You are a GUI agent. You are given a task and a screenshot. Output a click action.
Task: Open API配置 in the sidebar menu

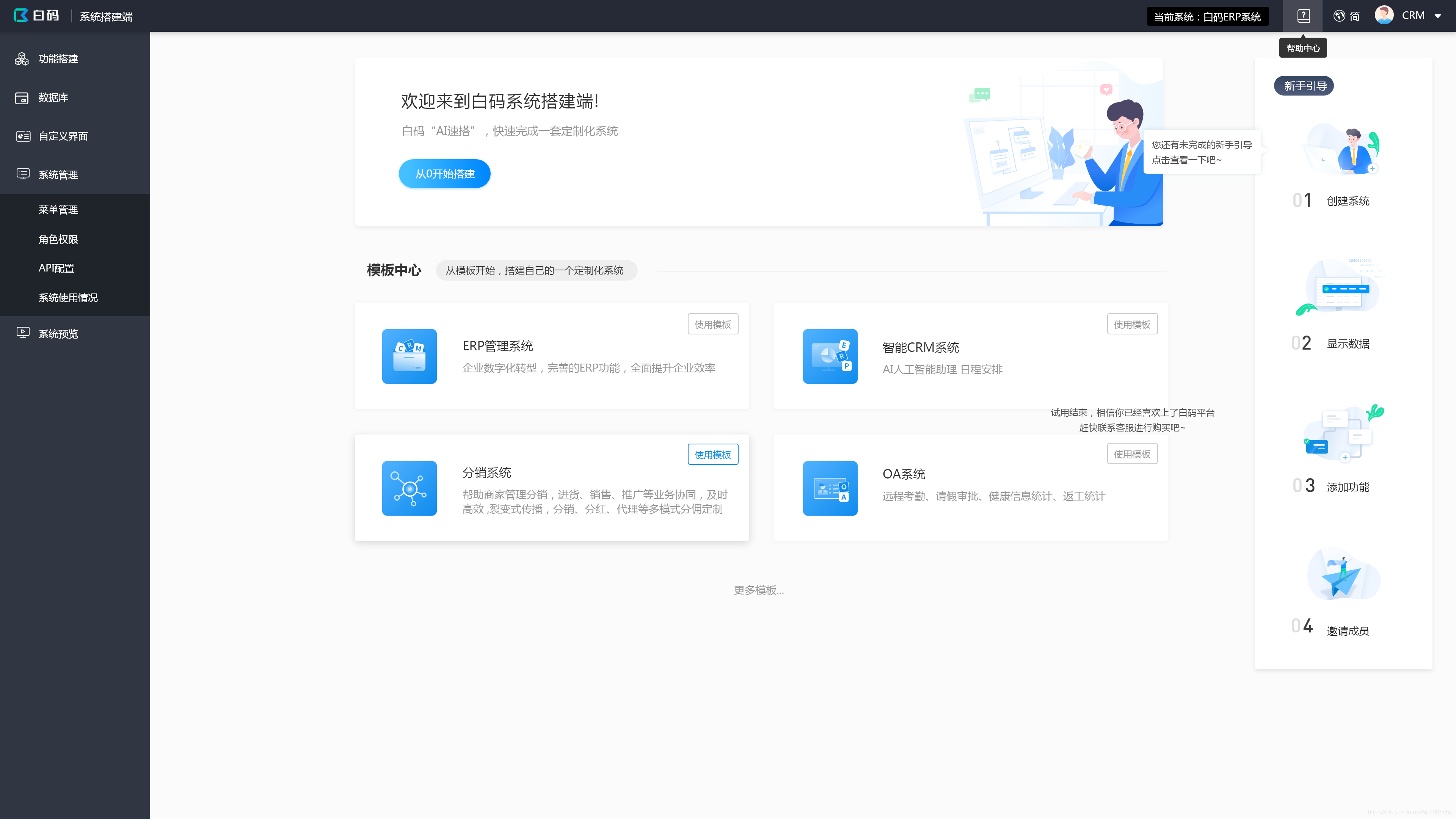(56, 268)
